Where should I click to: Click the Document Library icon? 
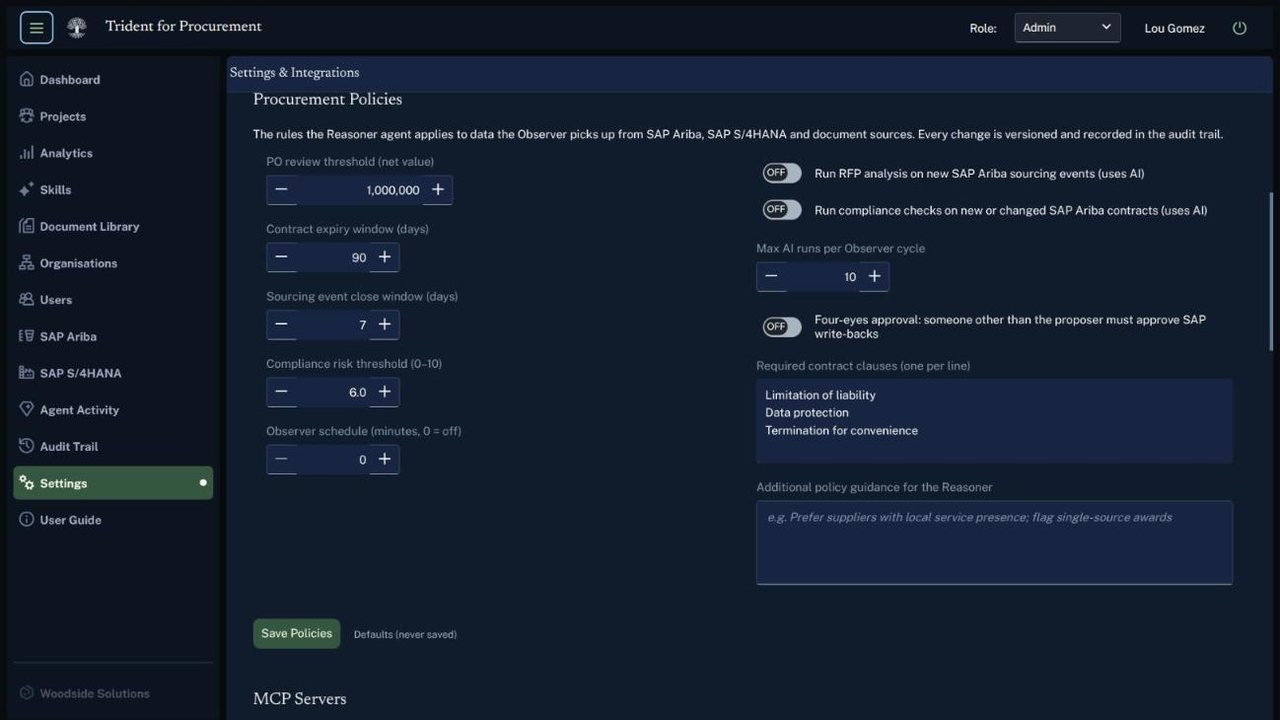27,226
